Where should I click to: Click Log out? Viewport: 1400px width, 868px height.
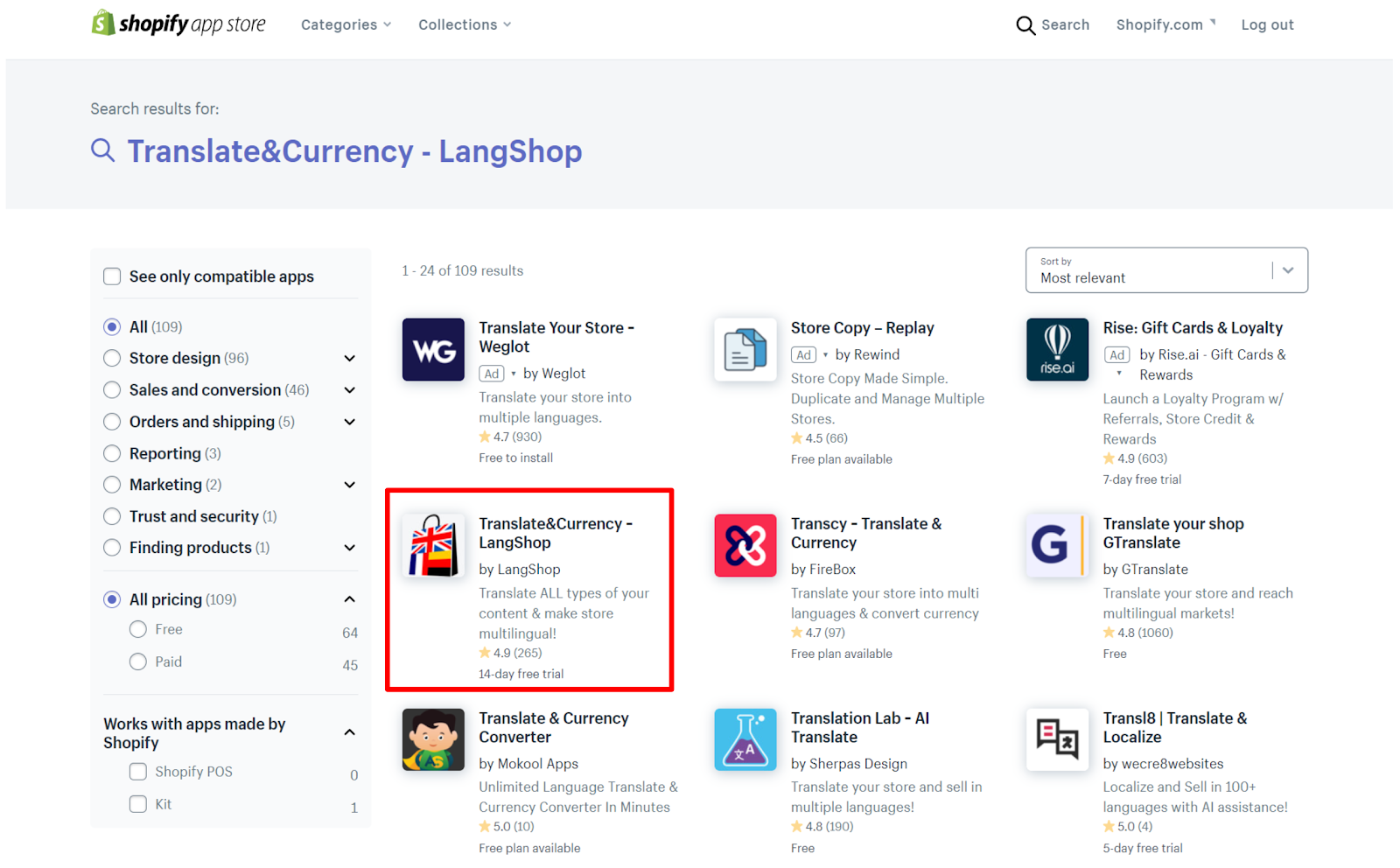pyautogui.click(x=1267, y=24)
